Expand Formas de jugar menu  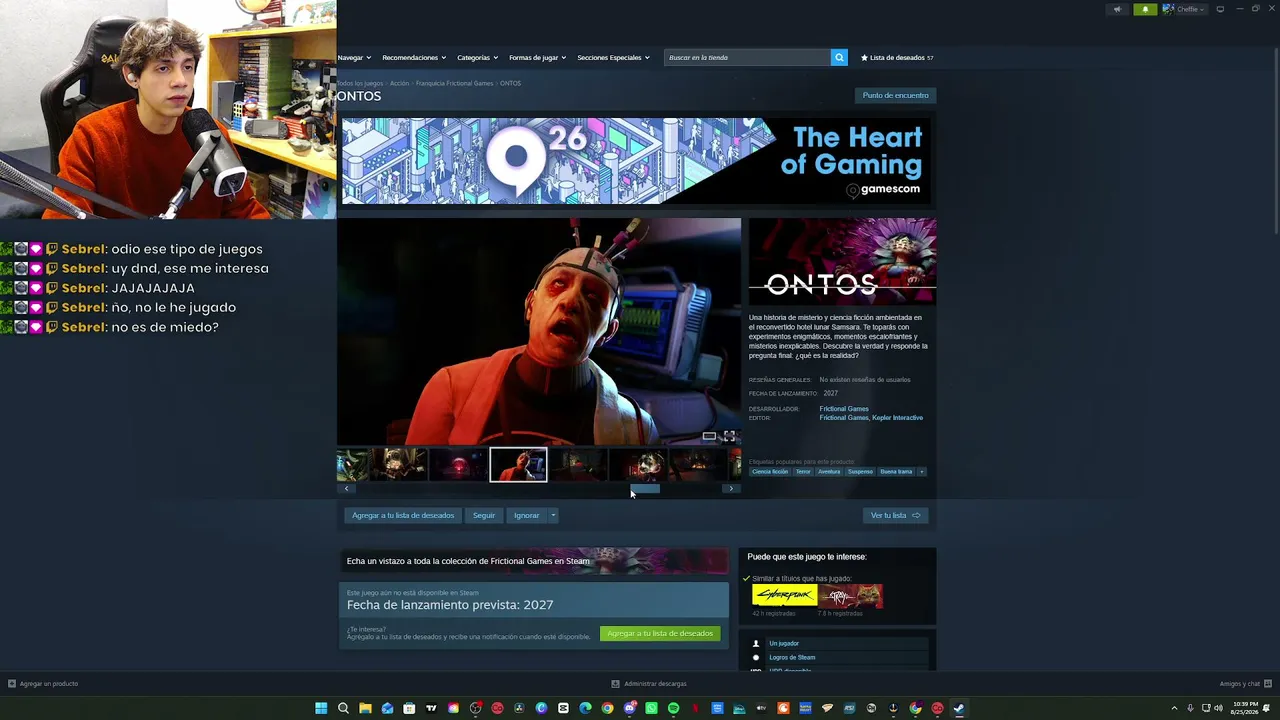[537, 57]
